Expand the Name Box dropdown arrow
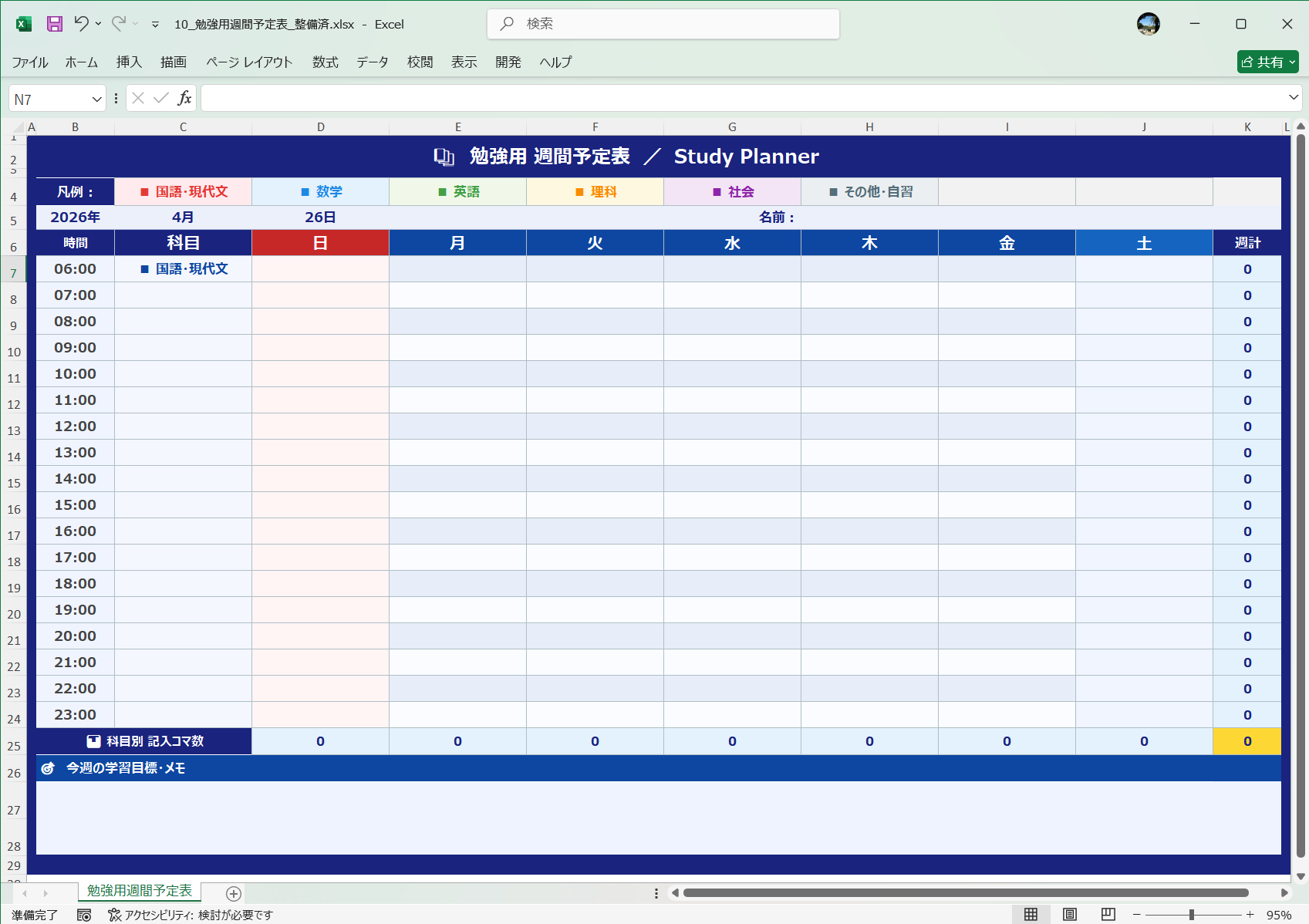Screen dimensions: 1309x924 (x=96, y=99)
